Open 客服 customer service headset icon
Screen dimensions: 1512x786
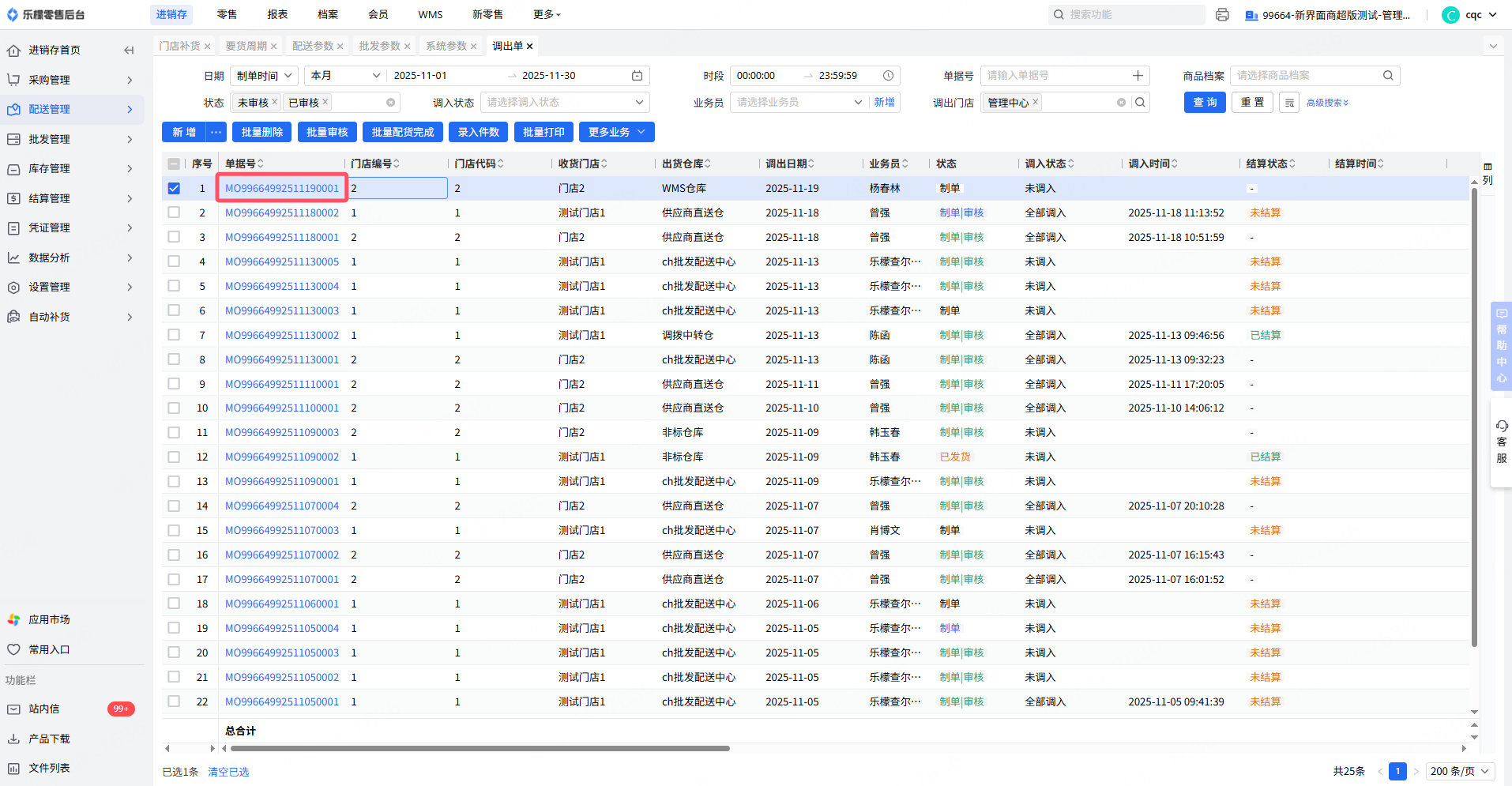1502,427
